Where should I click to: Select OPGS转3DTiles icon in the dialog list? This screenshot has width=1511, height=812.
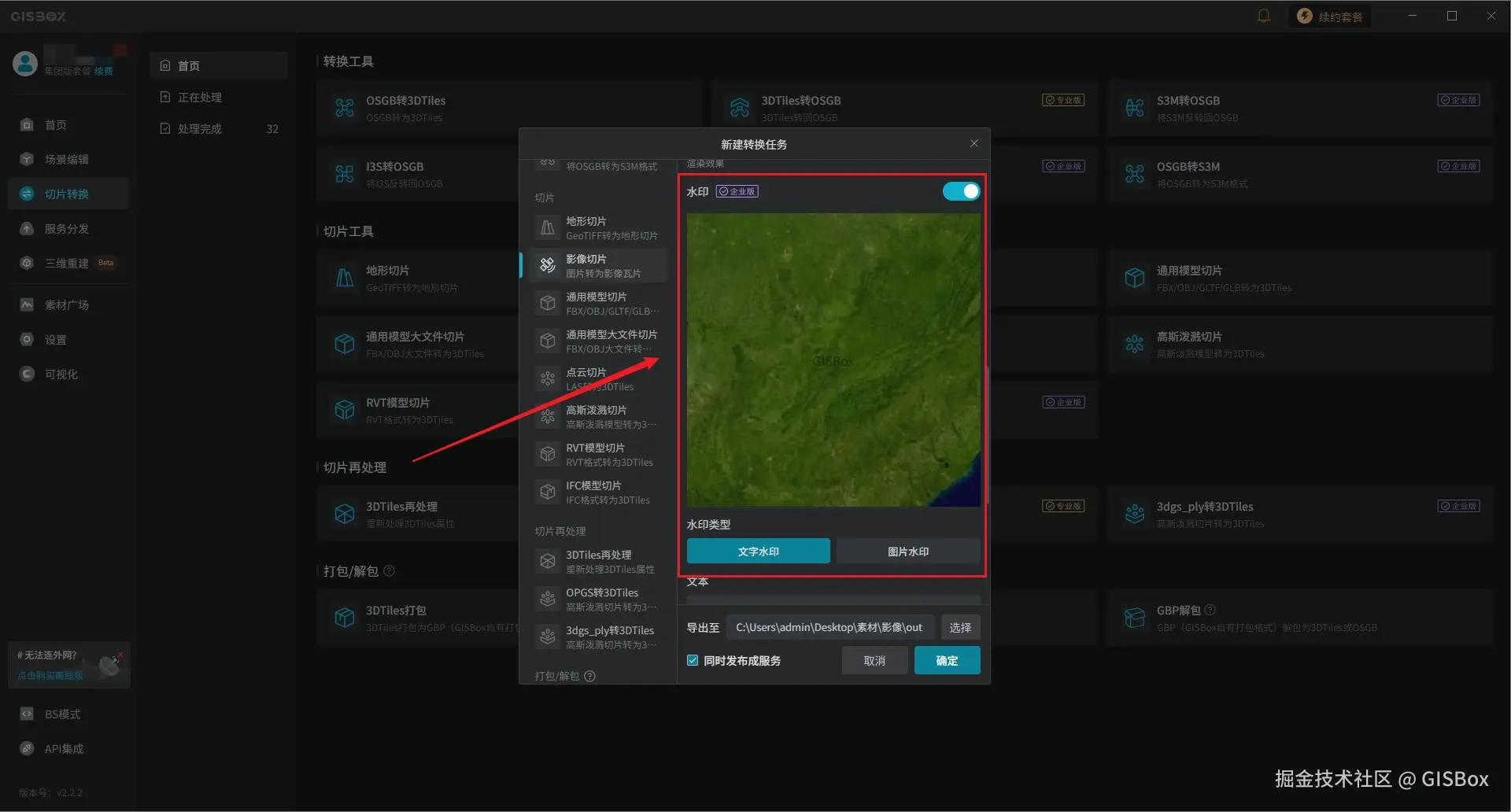tap(548, 600)
